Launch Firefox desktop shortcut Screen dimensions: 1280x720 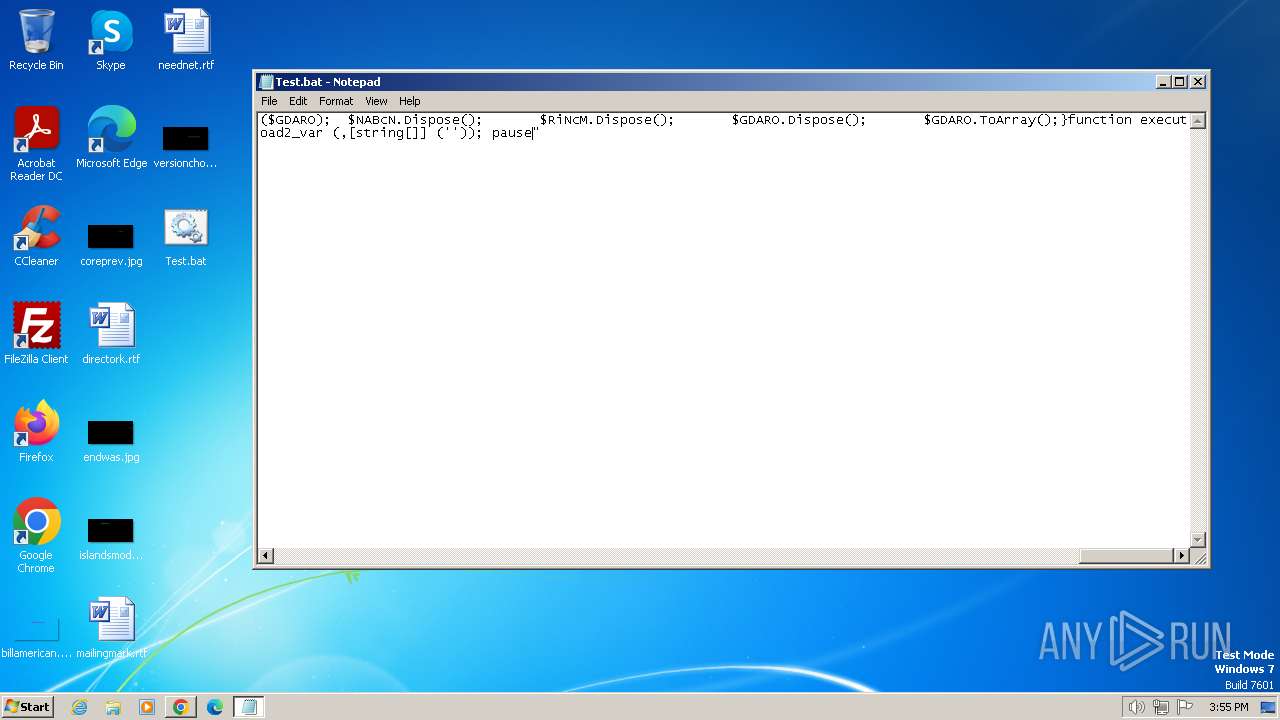coord(36,432)
